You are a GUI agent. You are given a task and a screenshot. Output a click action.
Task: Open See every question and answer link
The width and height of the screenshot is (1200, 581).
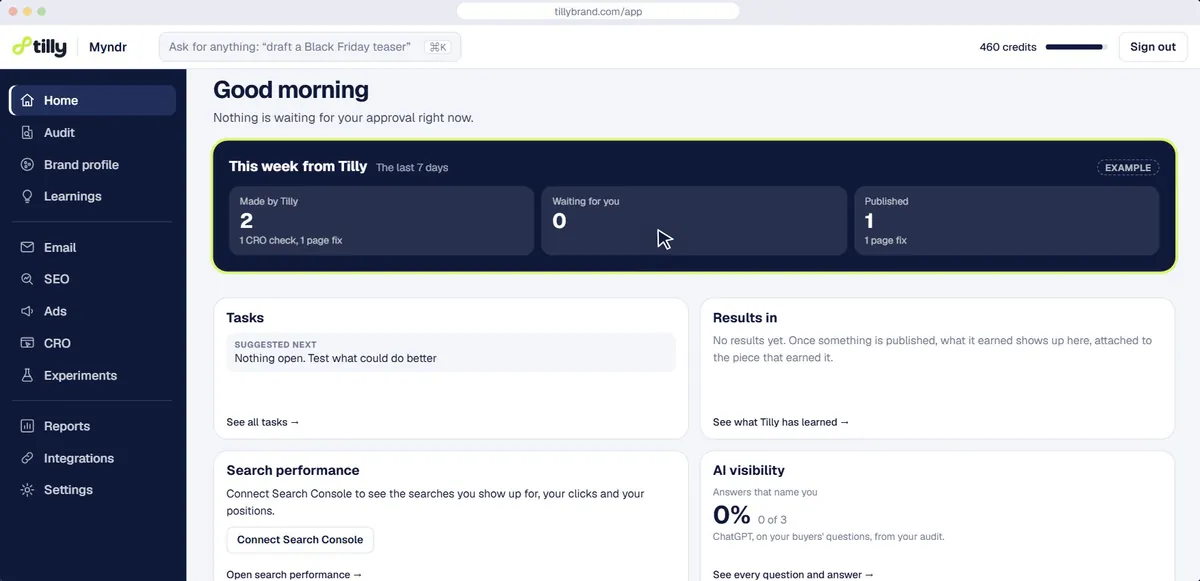(x=793, y=575)
